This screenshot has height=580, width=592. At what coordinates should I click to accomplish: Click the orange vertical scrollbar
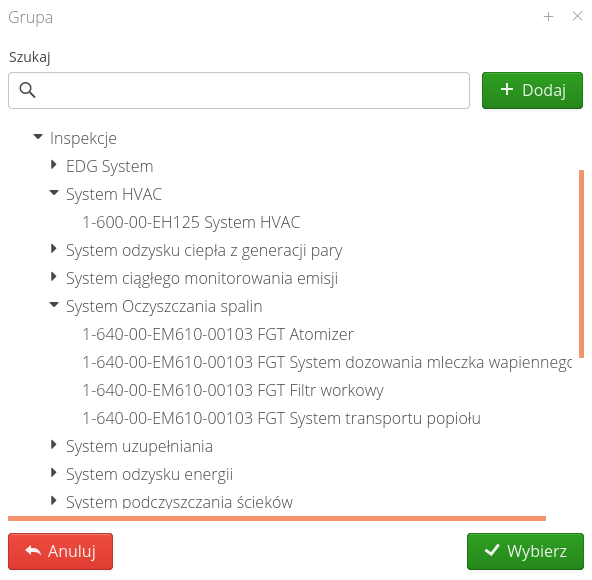pos(581,264)
